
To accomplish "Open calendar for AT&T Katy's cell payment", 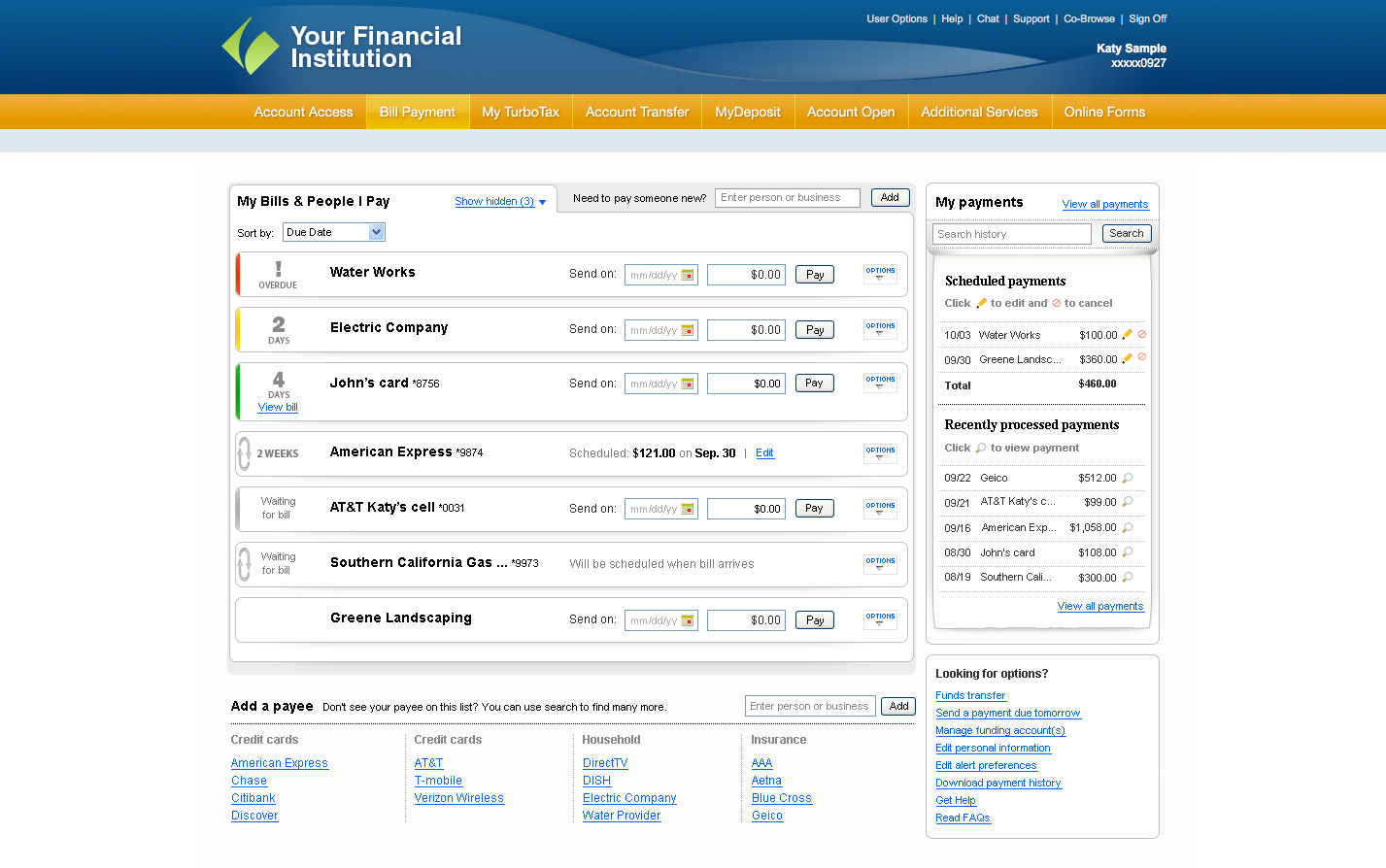I will [x=691, y=508].
